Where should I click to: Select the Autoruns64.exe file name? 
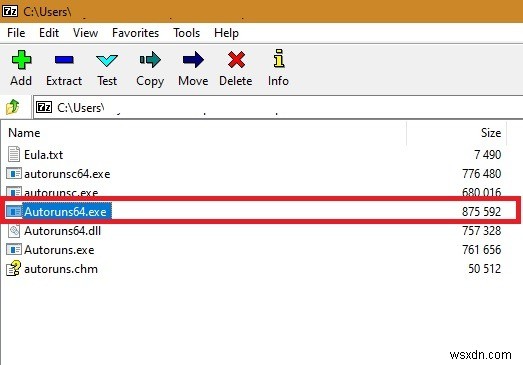[x=65, y=212]
